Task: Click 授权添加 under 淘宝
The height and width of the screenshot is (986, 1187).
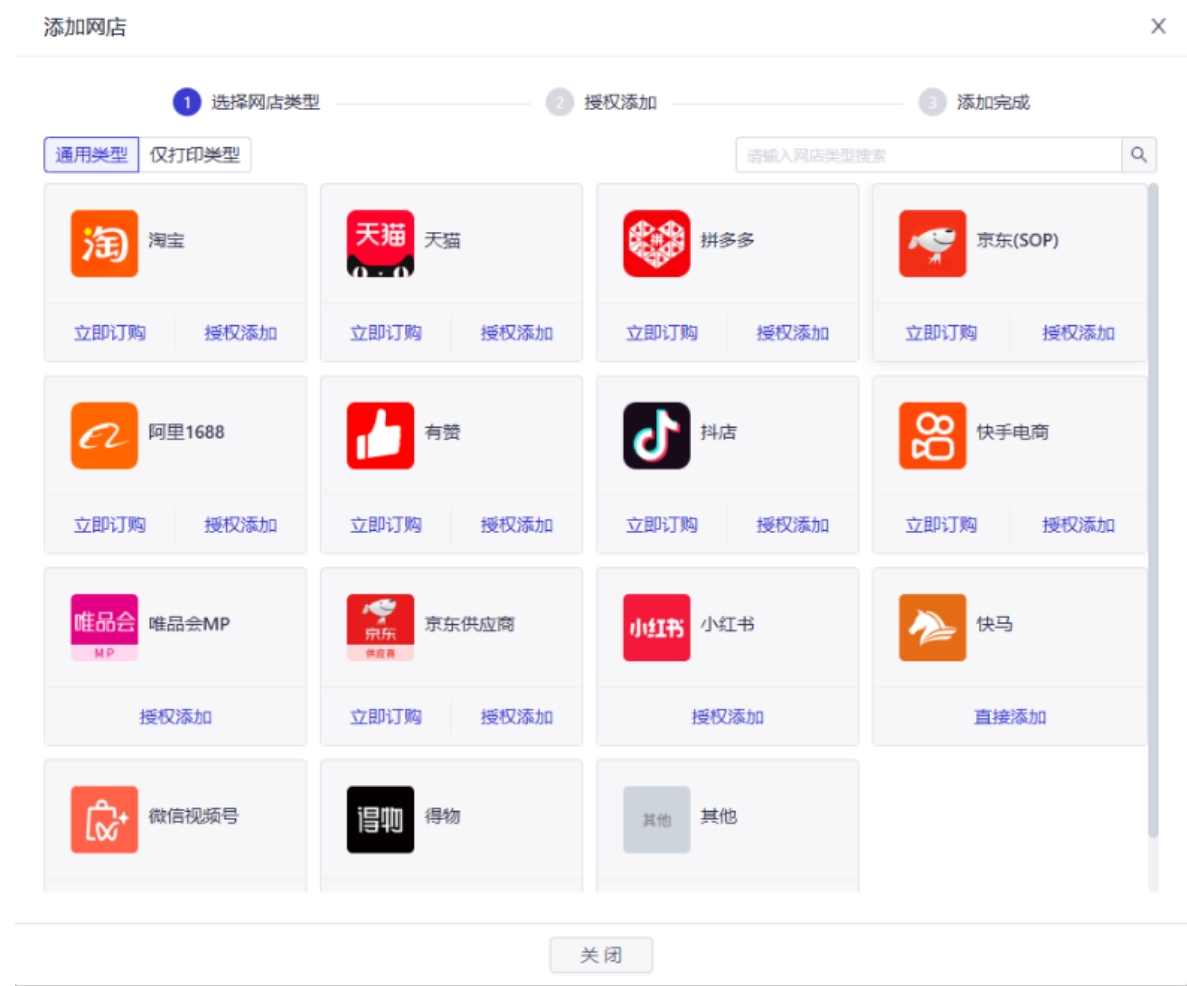Action: click(x=241, y=332)
